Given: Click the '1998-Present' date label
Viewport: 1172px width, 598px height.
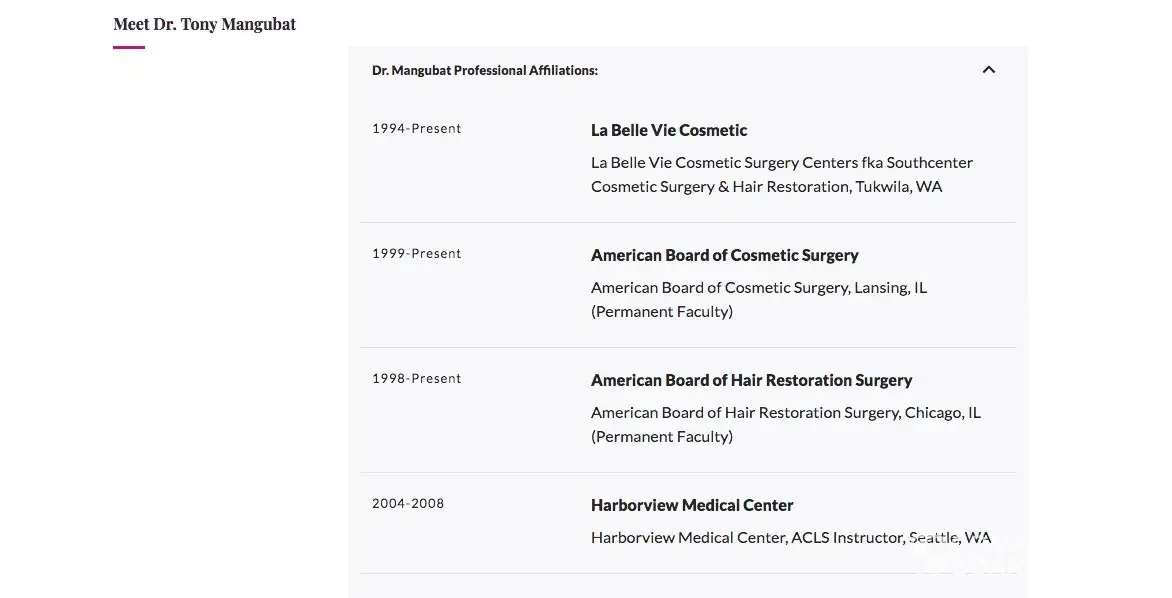Looking at the screenshot, I should [417, 379].
